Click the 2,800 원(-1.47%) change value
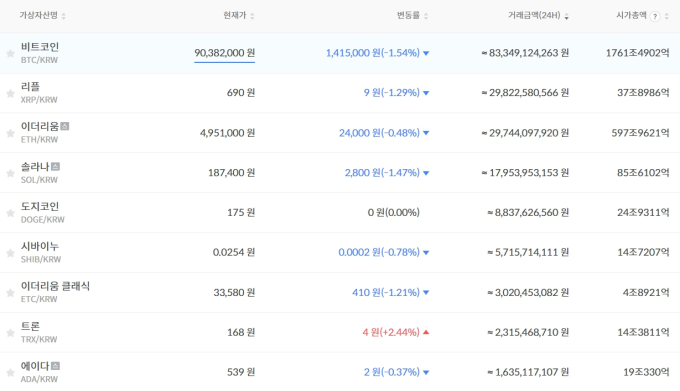Screen dimensions: 680x391 click(x=382, y=173)
